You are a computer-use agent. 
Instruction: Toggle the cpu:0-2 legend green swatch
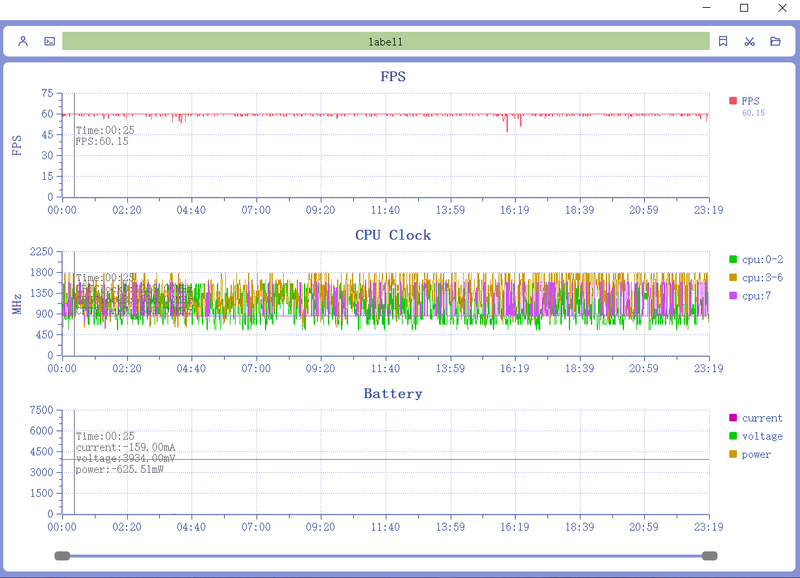[x=733, y=259]
